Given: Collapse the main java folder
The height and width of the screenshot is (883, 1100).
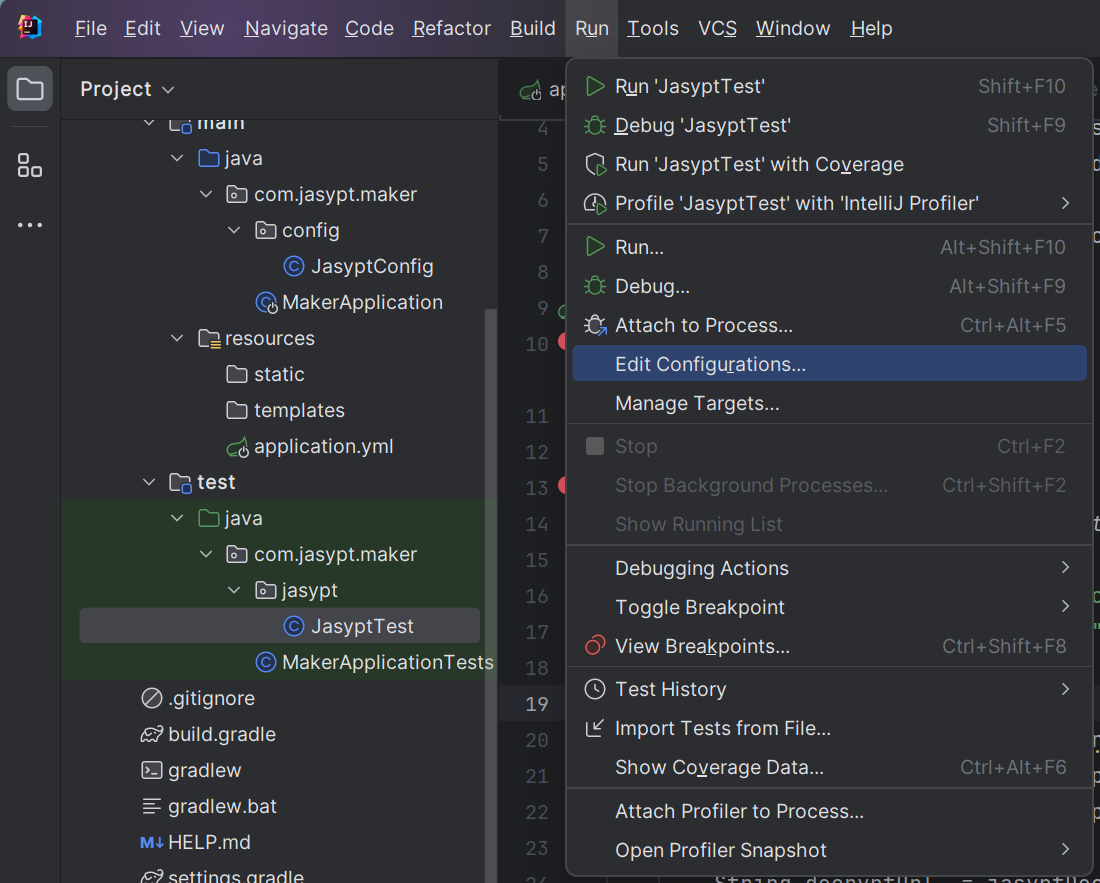Looking at the screenshot, I should (177, 159).
